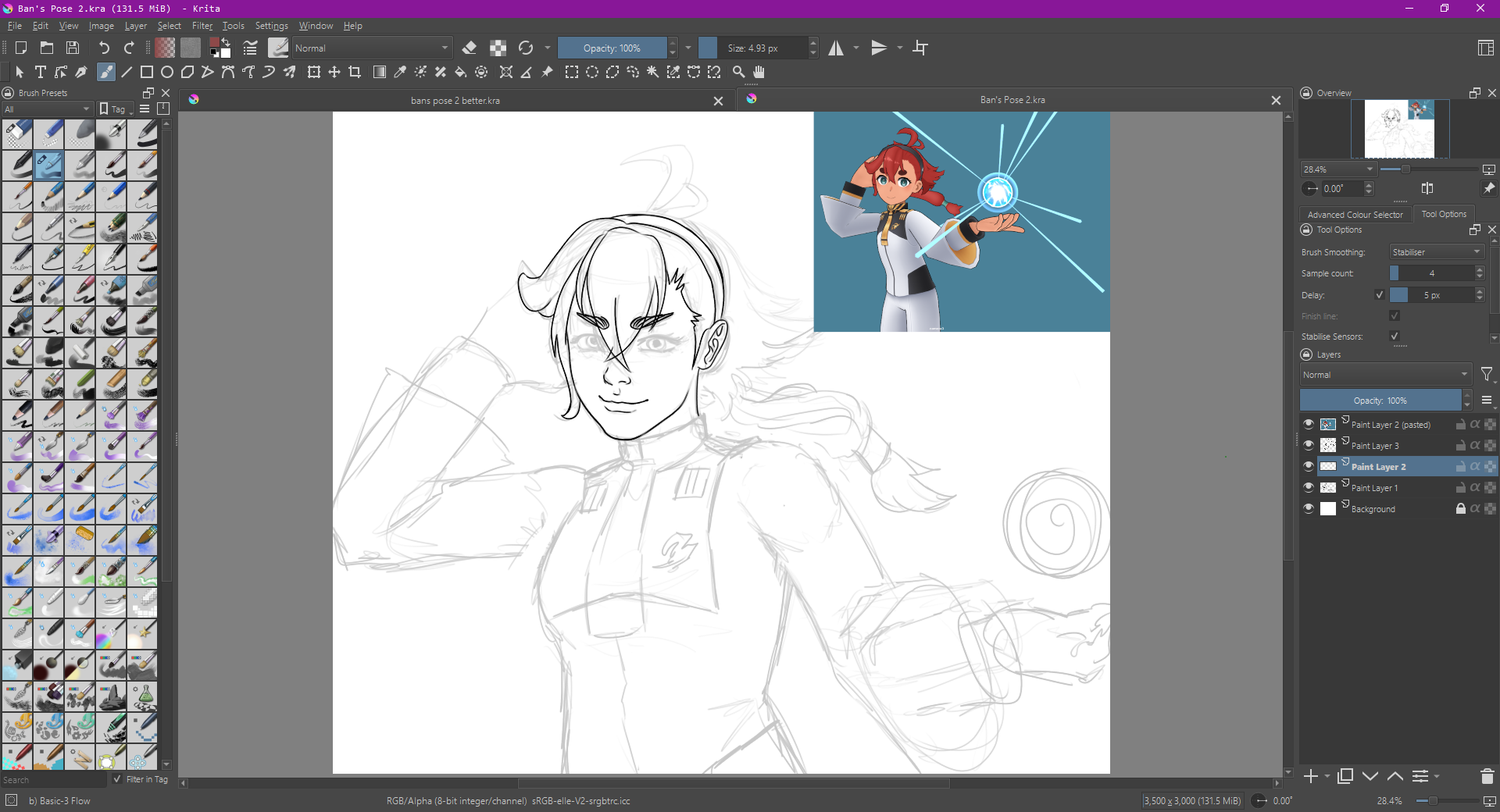Toggle the Filter in Tag checkbox
This screenshot has height=812, width=1500.
(x=117, y=779)
